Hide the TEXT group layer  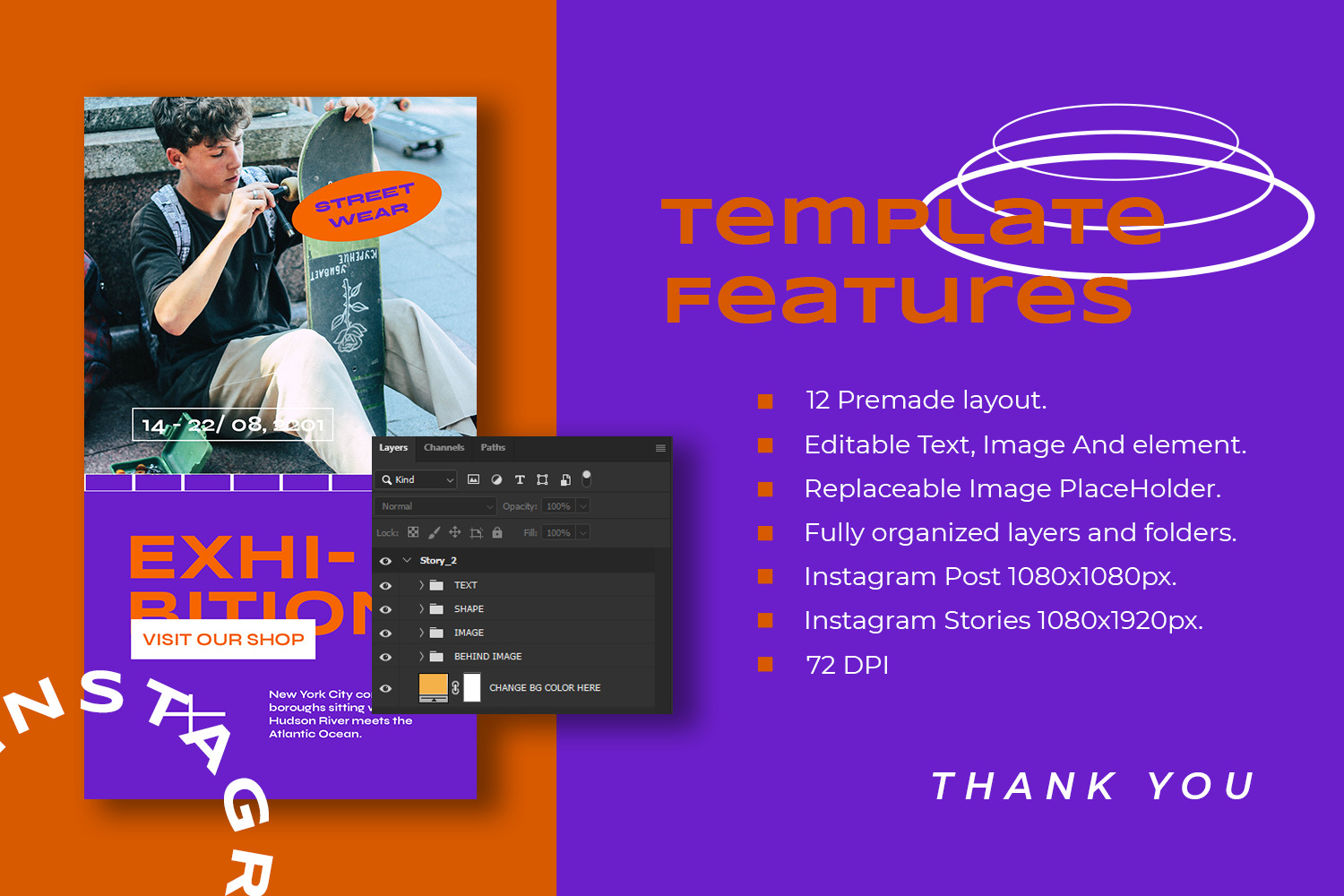click(386, 585)
